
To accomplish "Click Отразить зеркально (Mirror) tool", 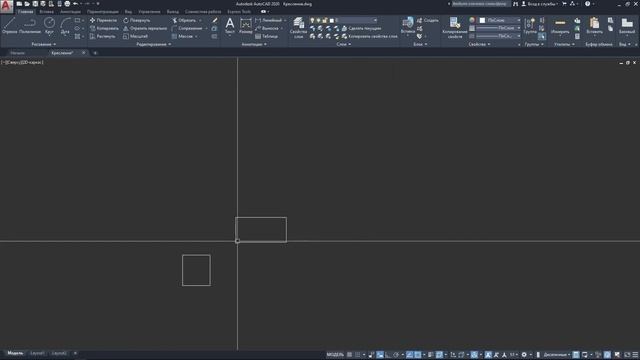I will [145, 28].
